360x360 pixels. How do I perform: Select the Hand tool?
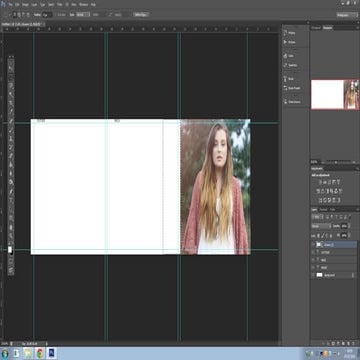[x=11, y=227]
